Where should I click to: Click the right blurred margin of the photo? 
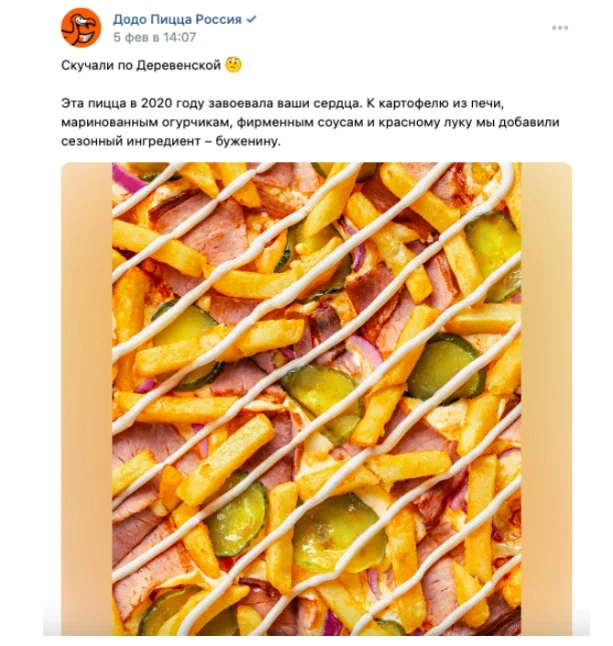point(546,398)
